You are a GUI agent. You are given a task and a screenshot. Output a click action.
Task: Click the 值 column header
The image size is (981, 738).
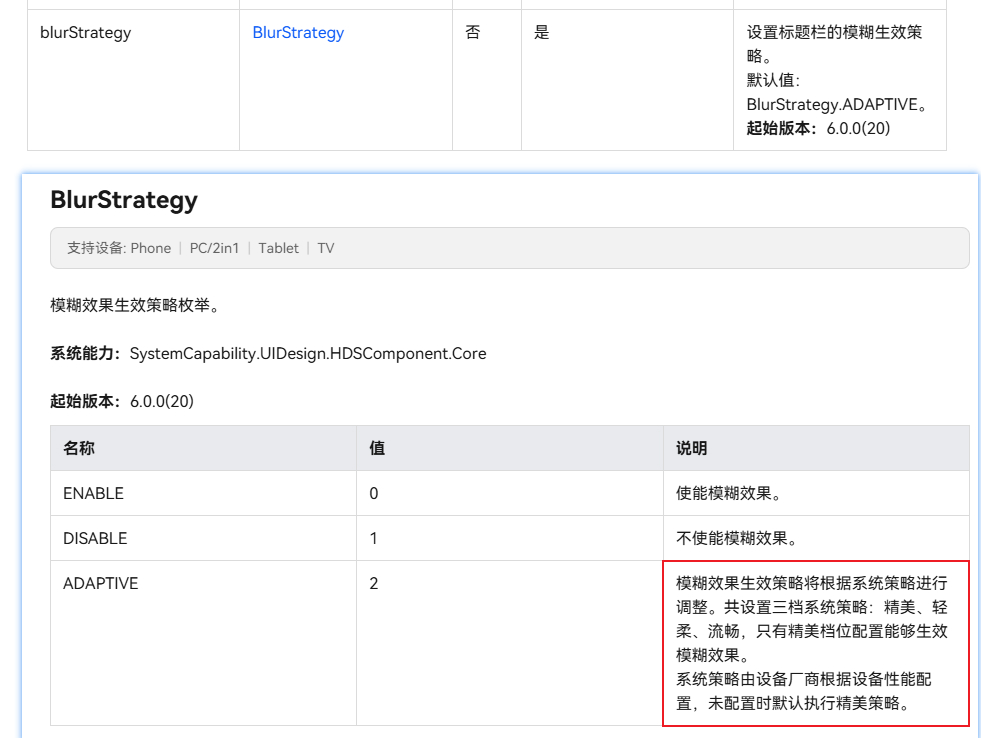point(377,448)
